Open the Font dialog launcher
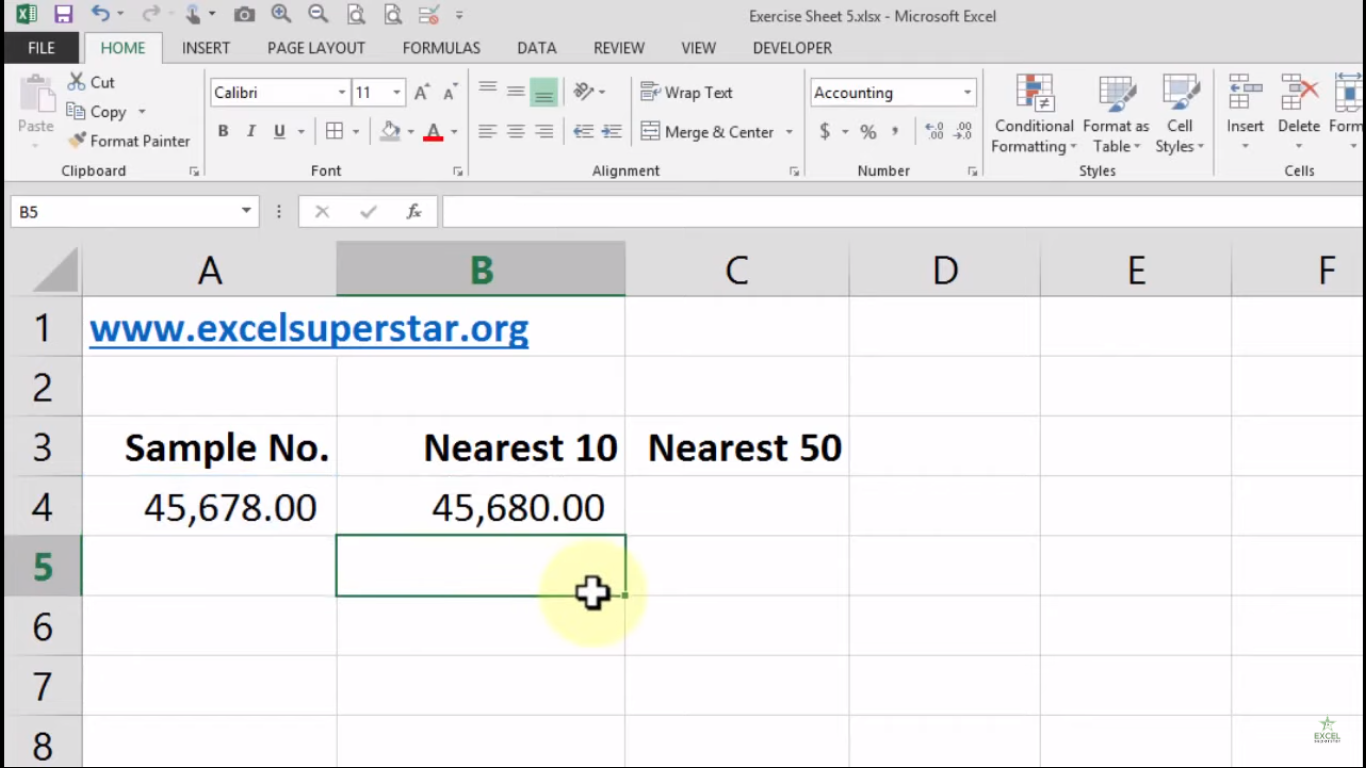This screenshot has height=768, width=1366. pos(457,172)
